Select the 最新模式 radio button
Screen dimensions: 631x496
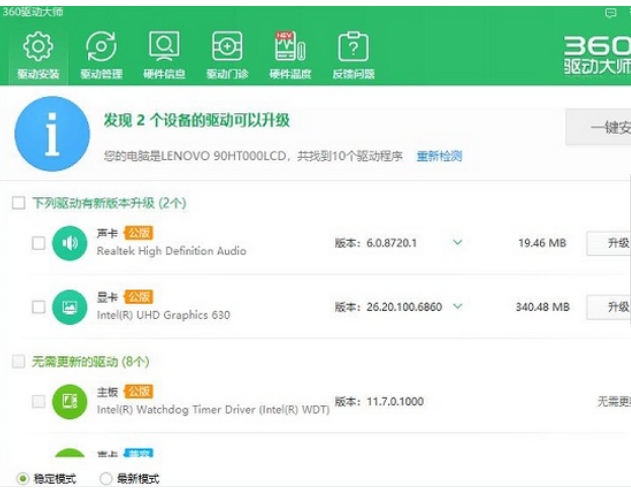coord(106,479)
